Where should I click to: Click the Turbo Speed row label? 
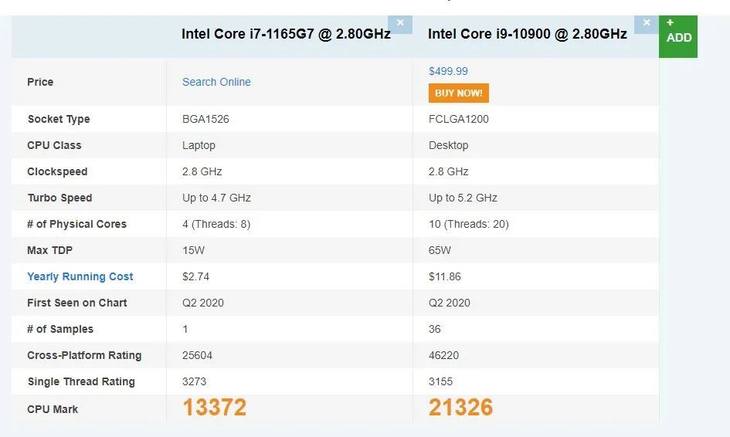tap(60, 198)
